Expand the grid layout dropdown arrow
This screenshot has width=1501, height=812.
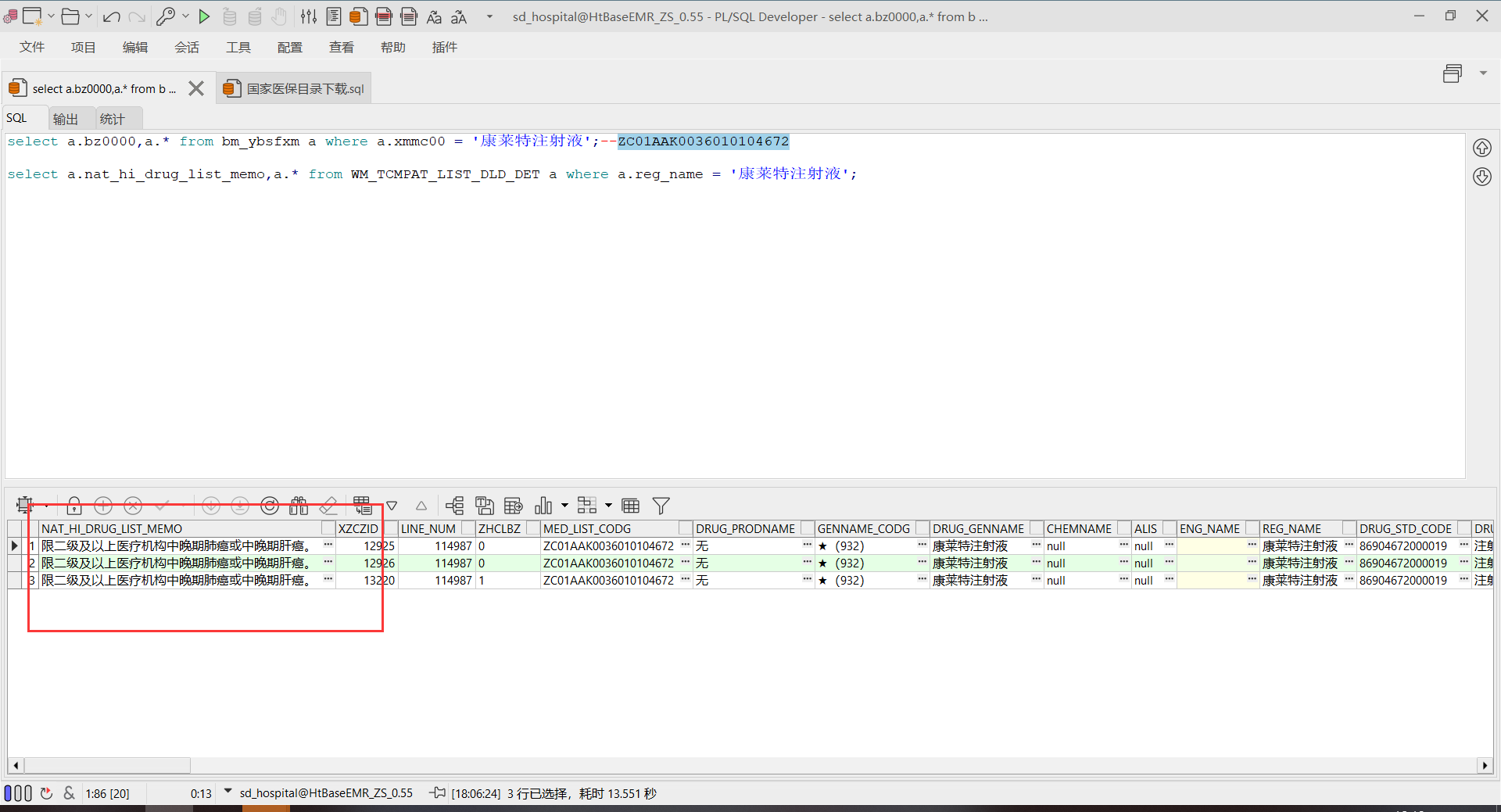[x=608, y=506]
